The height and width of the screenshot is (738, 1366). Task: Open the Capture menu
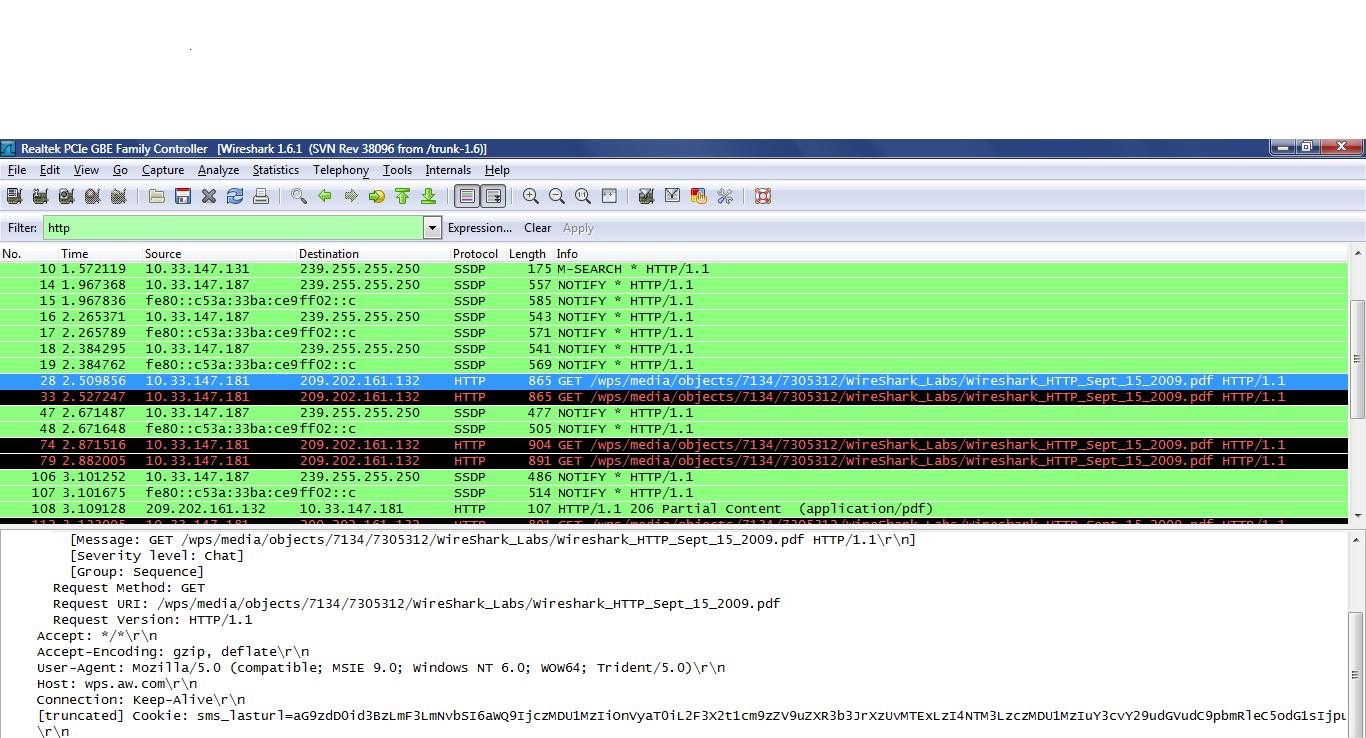163,170
